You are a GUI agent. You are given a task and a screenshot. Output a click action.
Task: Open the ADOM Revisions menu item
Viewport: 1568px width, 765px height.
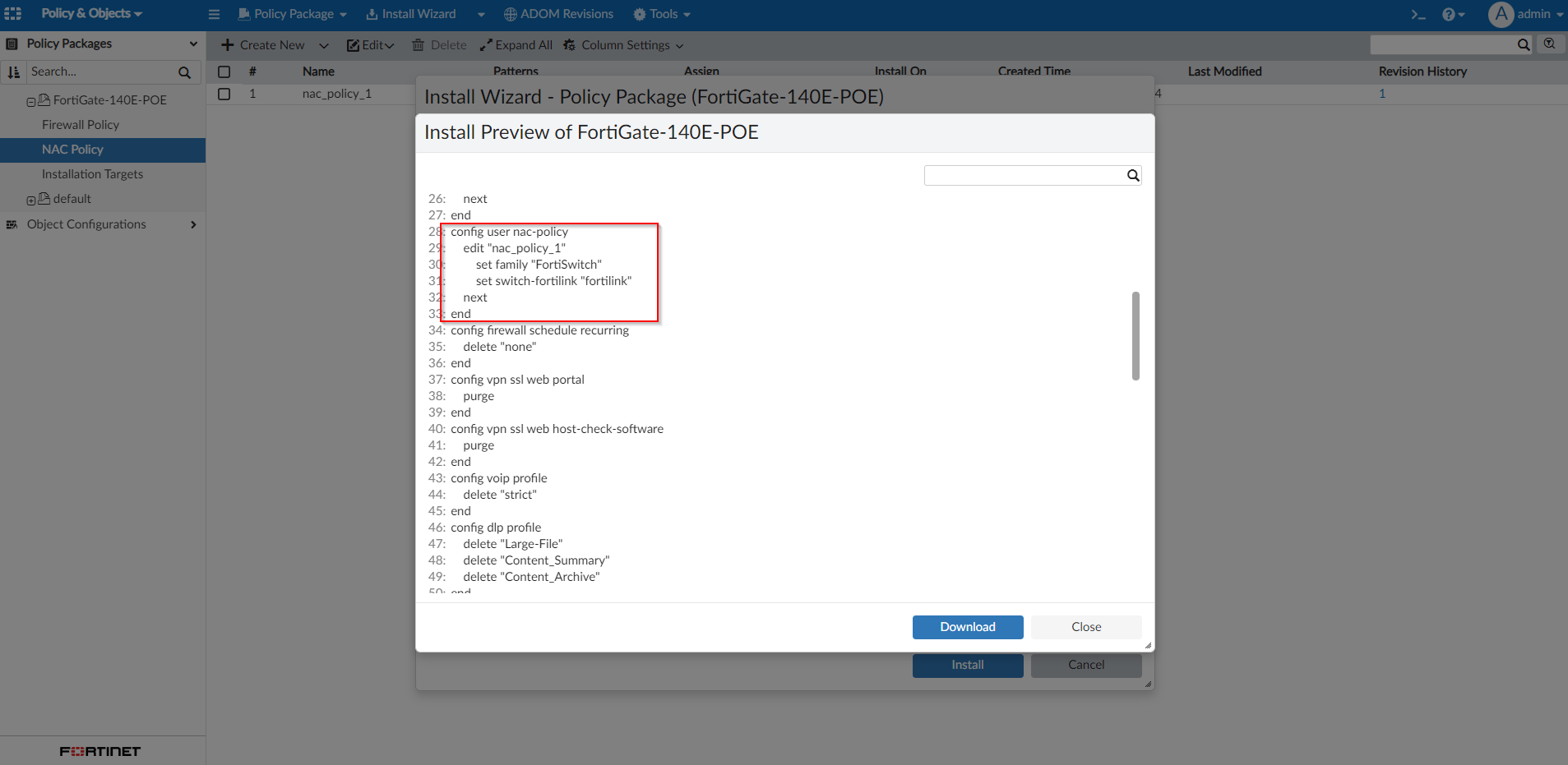pos(559,14)
